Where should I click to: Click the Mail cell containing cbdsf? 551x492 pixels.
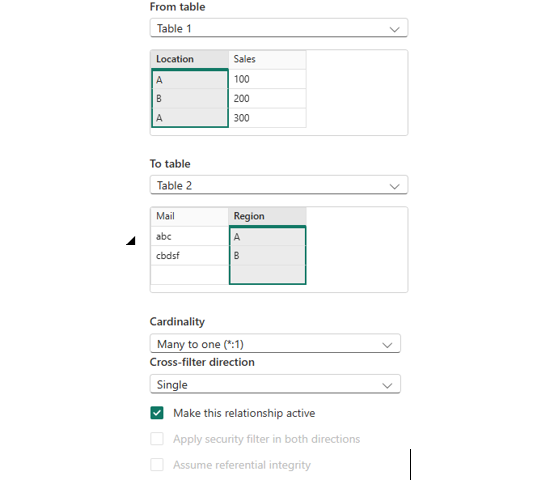(x=190, y=255)
